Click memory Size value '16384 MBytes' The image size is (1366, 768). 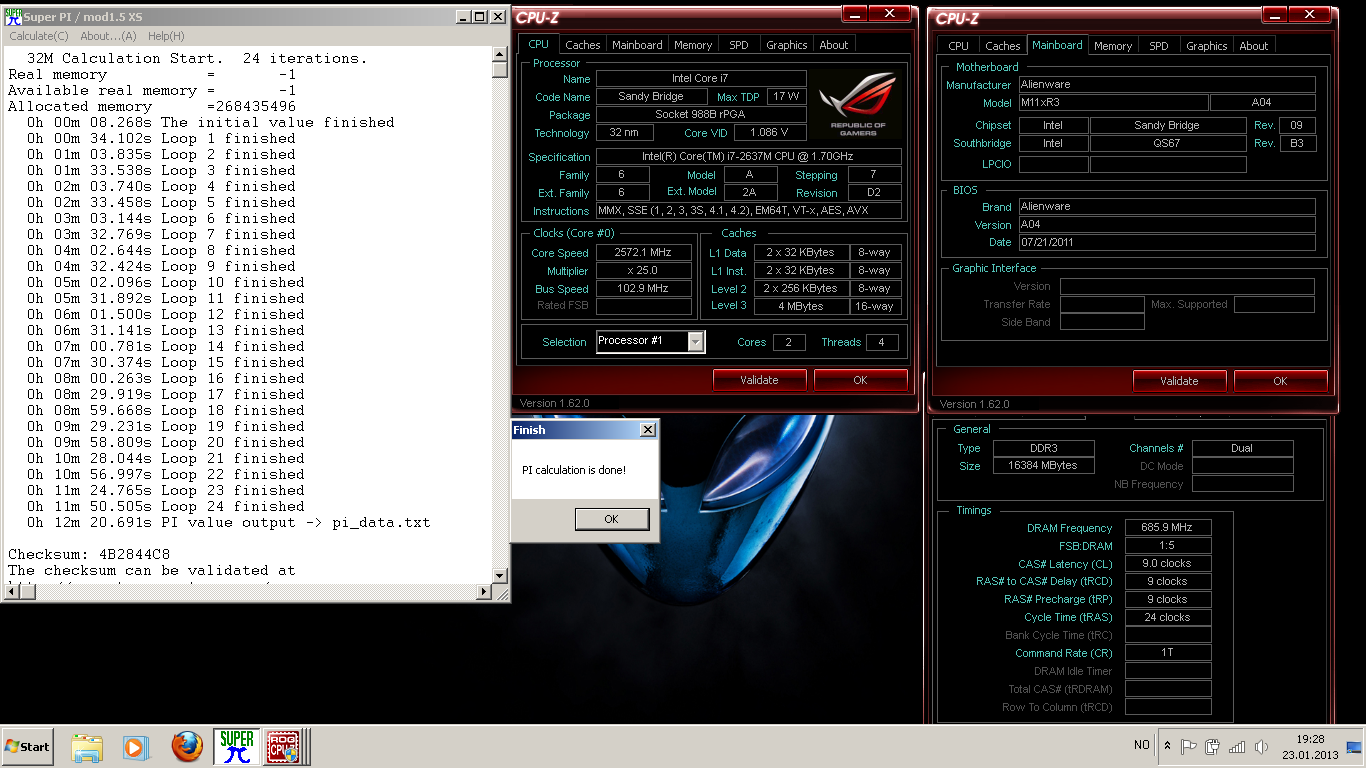click(x=1043, y=466)
